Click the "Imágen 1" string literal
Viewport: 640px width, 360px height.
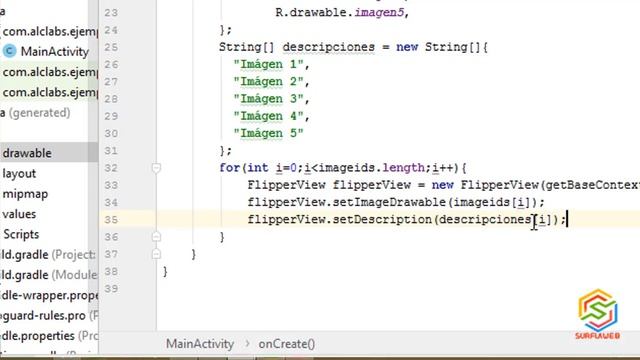click(269, 64)
